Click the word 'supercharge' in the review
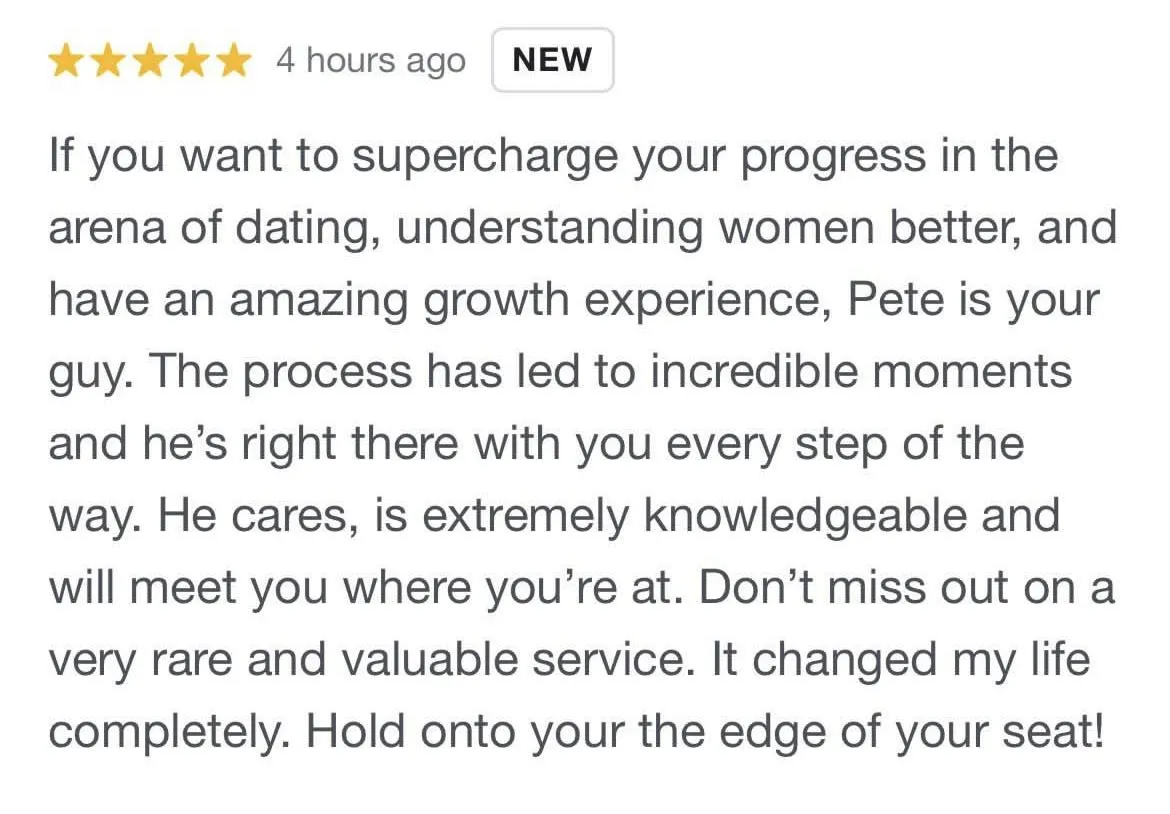 click(x=485, y=158)
